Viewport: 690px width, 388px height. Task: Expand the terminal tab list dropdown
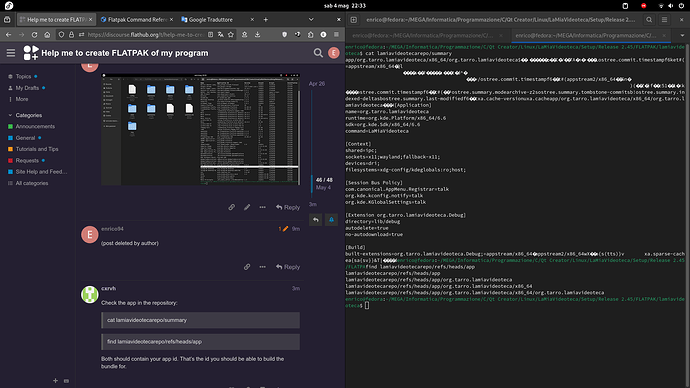coord(682,36)
